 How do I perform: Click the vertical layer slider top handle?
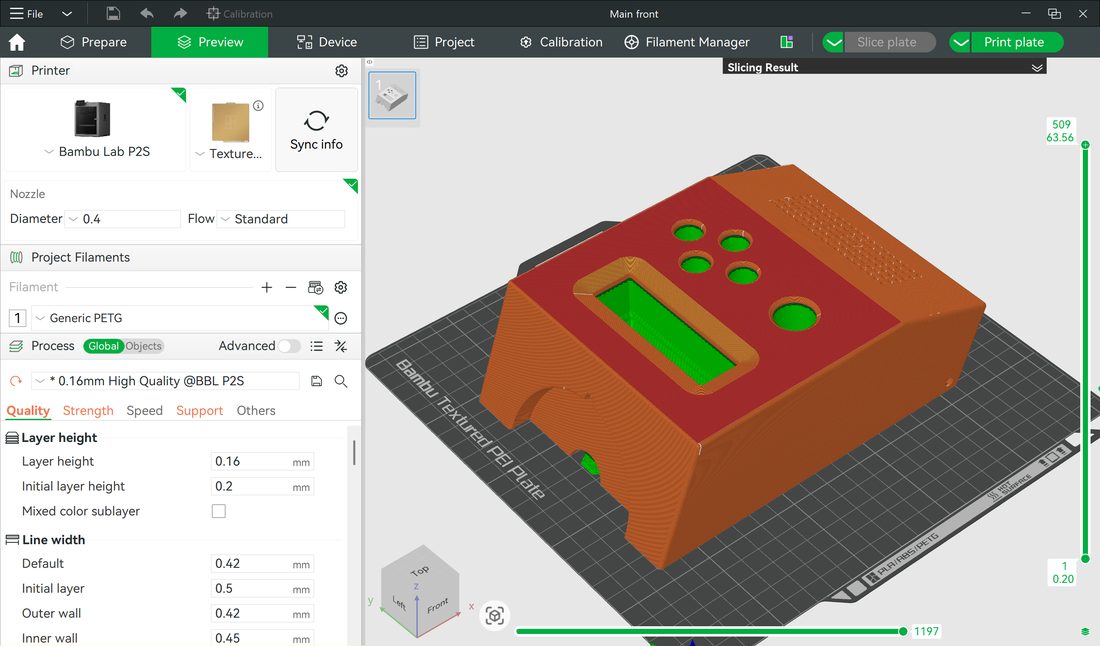point(1085,144)
